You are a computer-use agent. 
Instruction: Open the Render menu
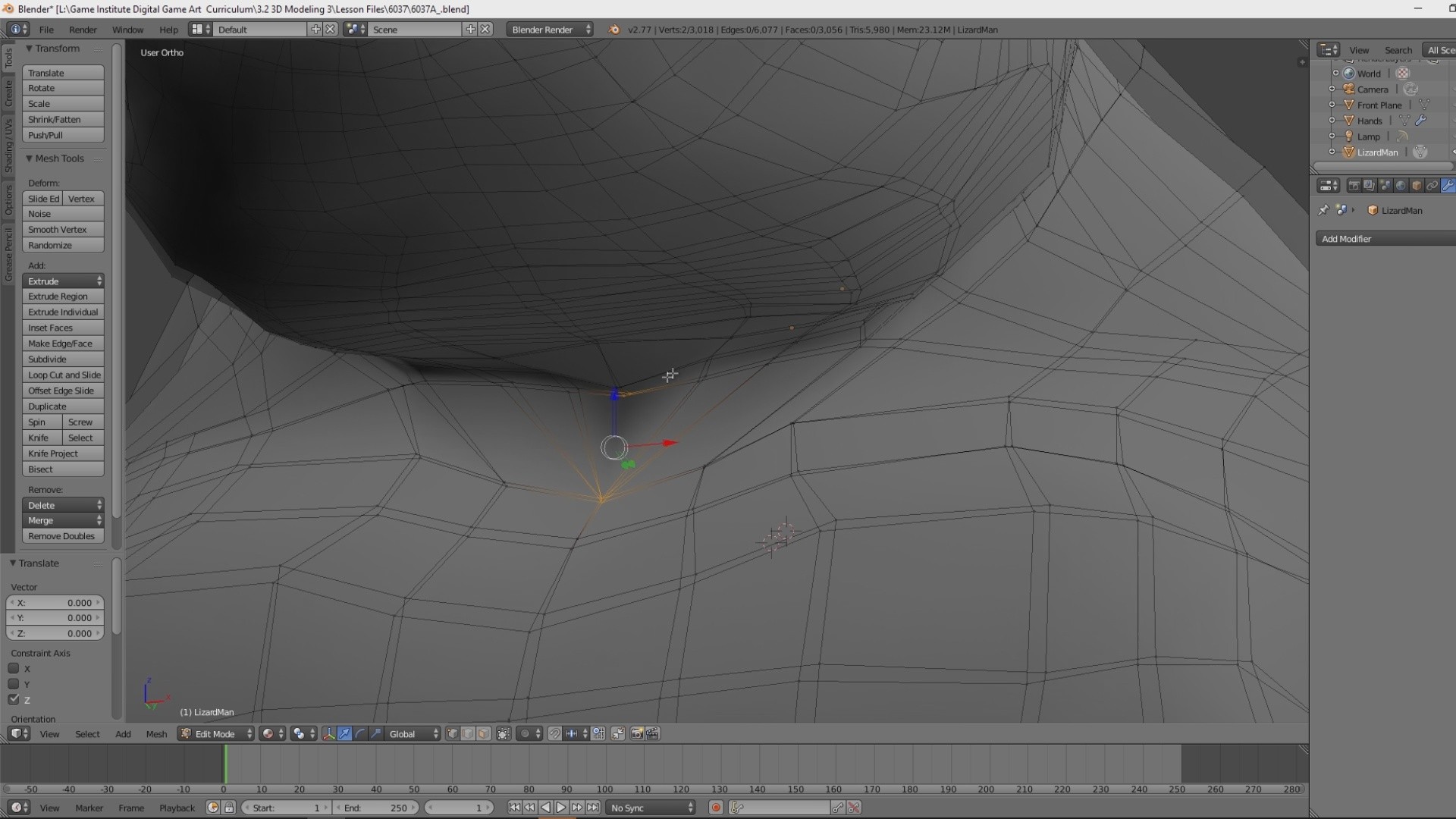click(83, 30)
